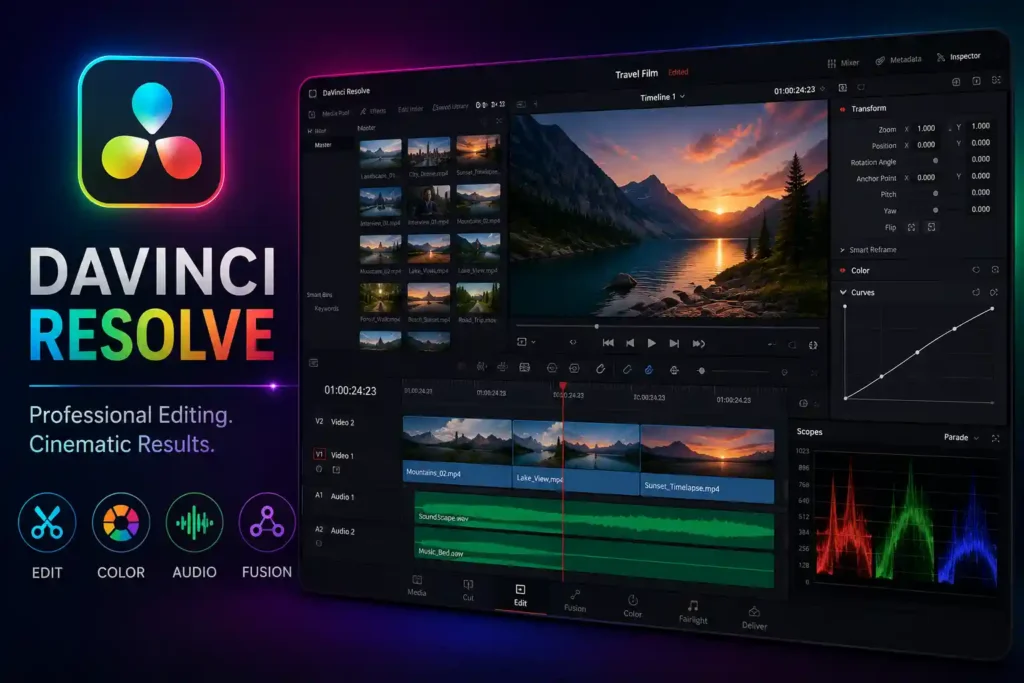The height and width of the screenshot is (683, 1024).
Task: Toggle the Transform enable dot
Action: 842,109
